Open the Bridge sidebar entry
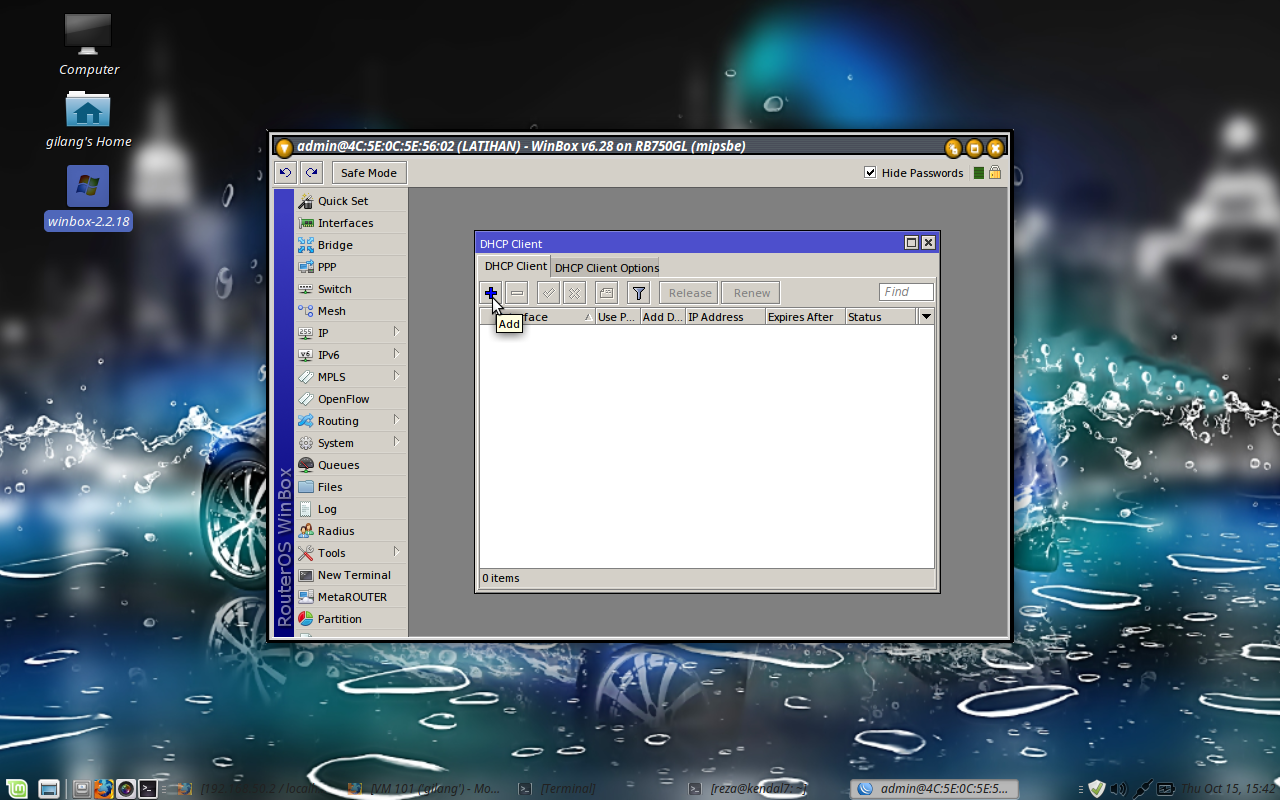The width and height of the screenshot is (1280, 800). coord(351,245)
